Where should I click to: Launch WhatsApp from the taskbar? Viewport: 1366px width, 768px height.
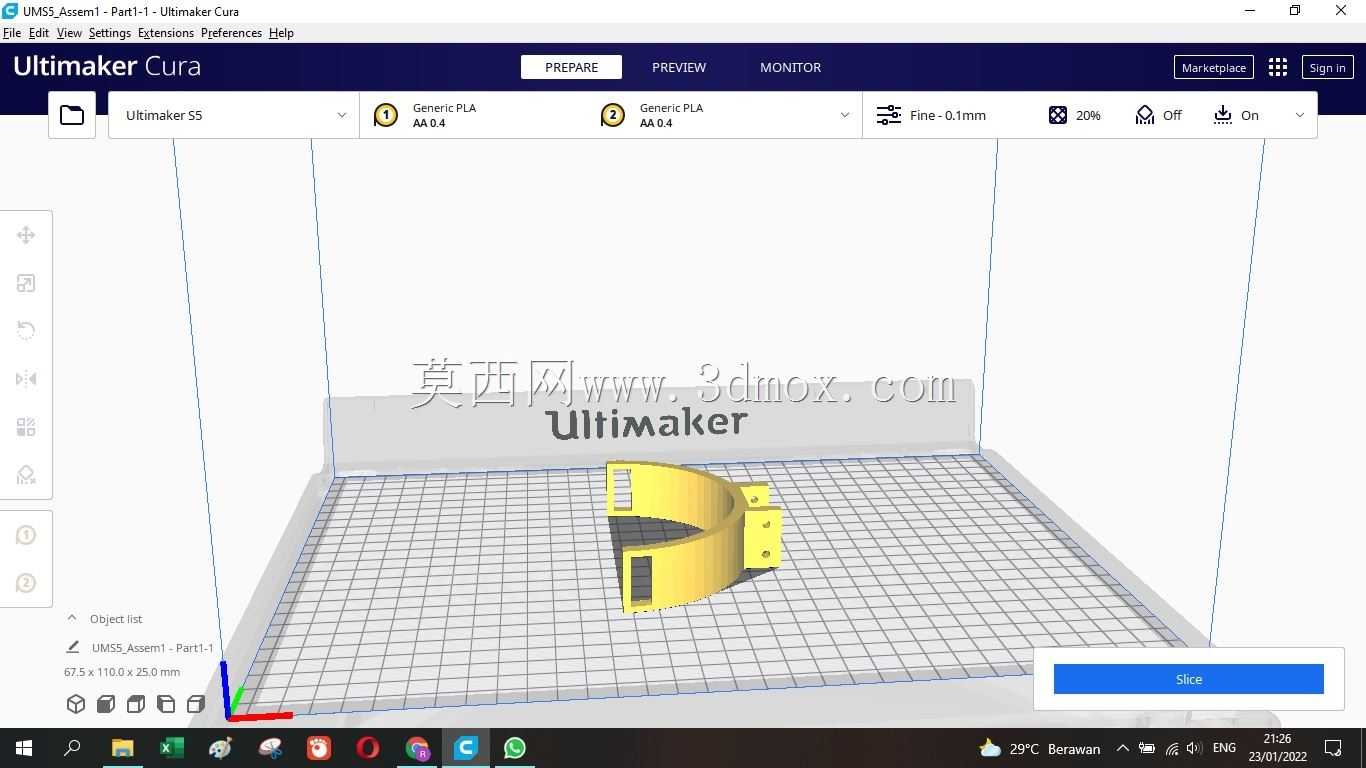coord(515,748)
